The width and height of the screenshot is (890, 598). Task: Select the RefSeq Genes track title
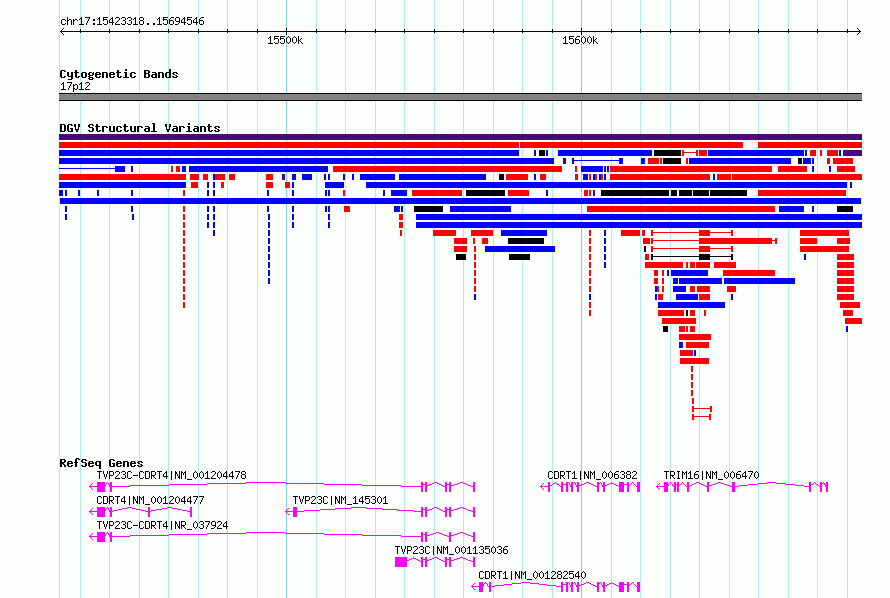pos(101,463)
